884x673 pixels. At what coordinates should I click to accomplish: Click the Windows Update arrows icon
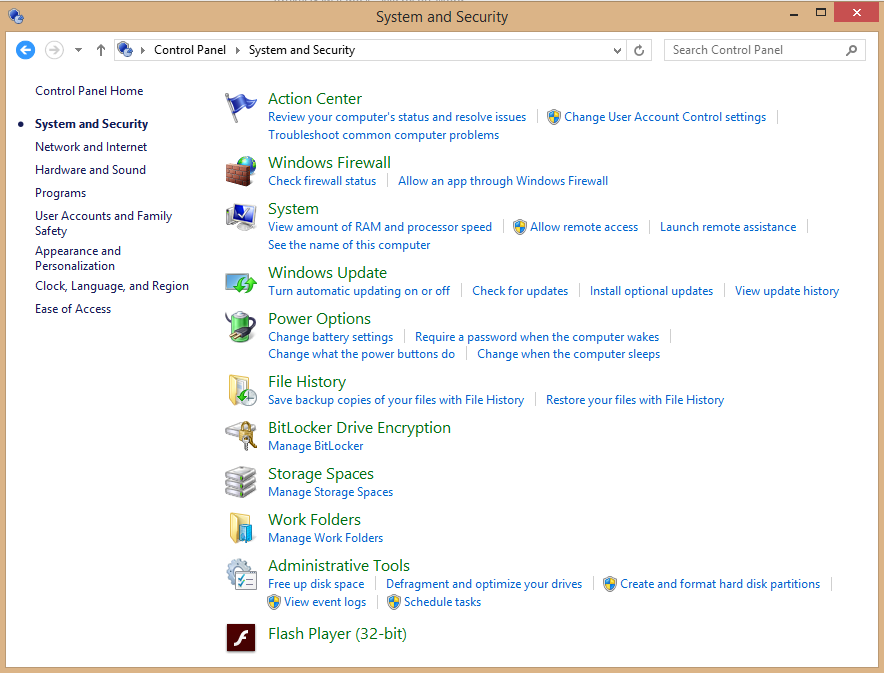tap(241, 282)
